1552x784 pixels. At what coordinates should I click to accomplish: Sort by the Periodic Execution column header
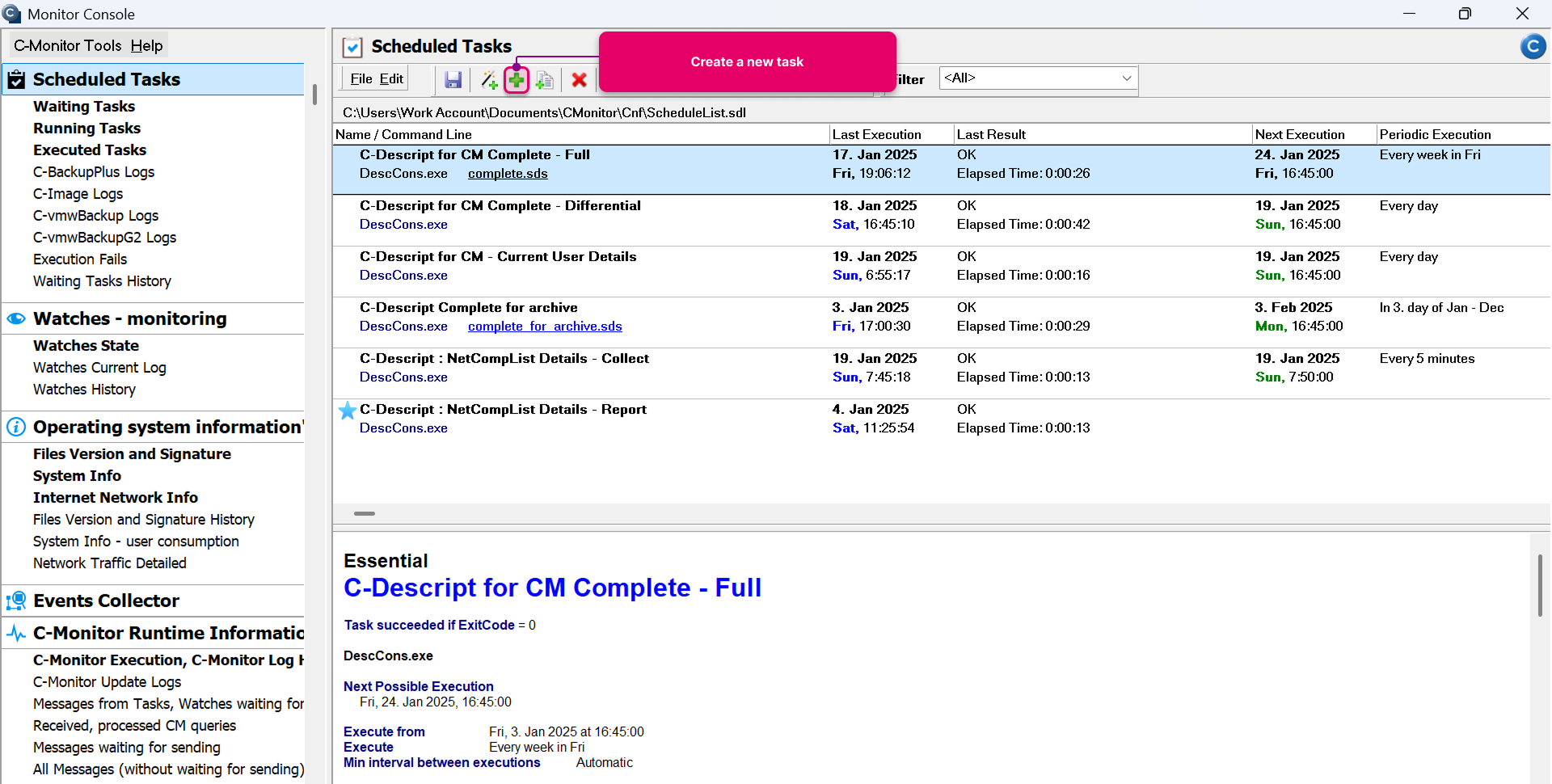click(1463, 134)
